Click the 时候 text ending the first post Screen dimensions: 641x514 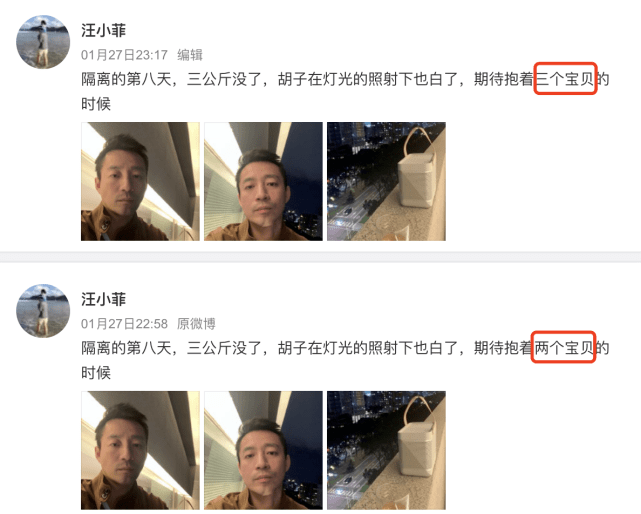96,104
